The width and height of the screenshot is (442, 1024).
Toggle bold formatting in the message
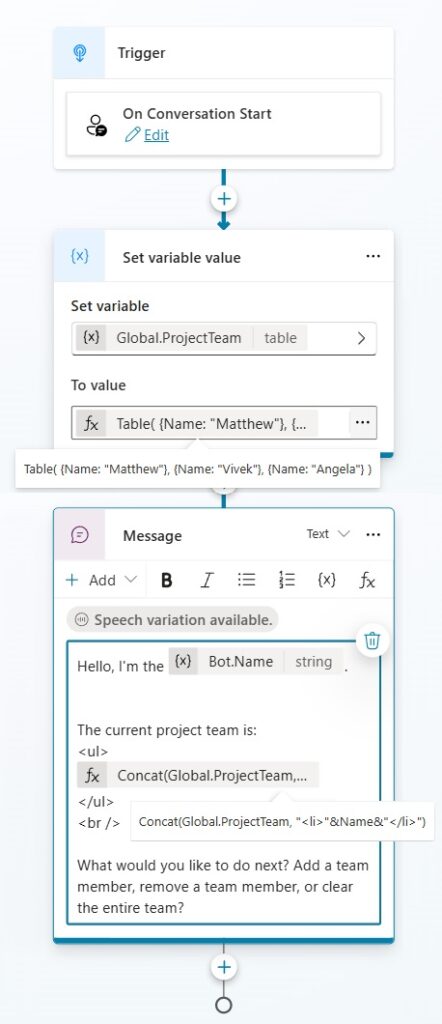[166, 580]
